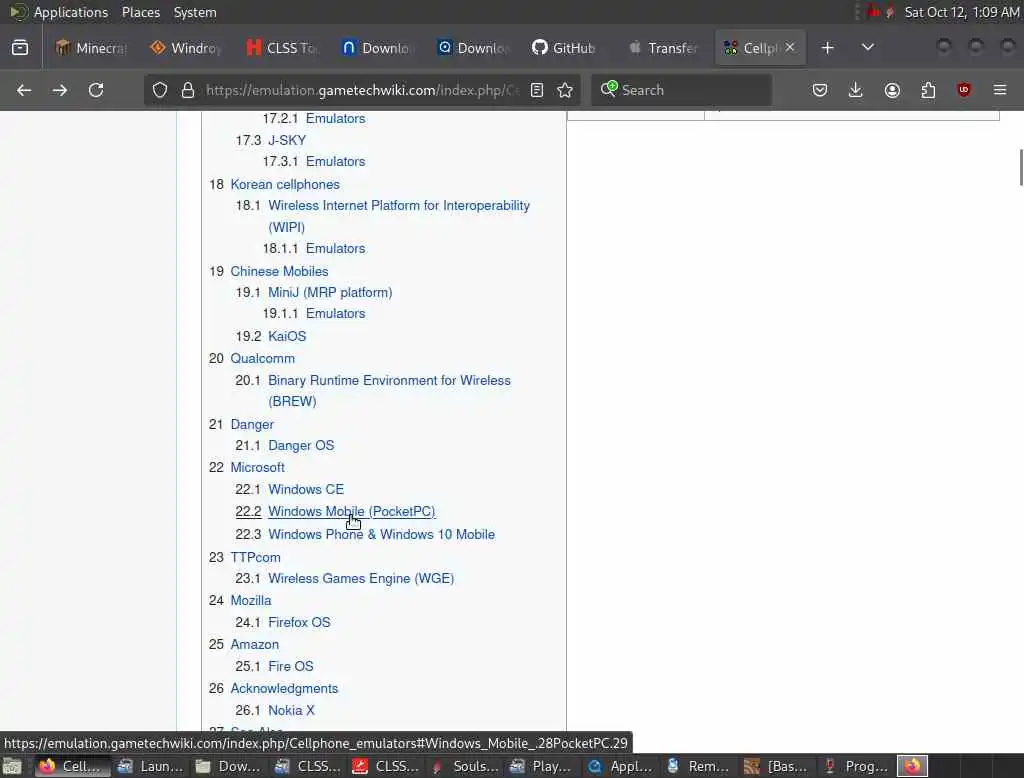Open Windows Mobile (PocketPC) link
This screenshot has width=1024, height=778.
(351, 511)
